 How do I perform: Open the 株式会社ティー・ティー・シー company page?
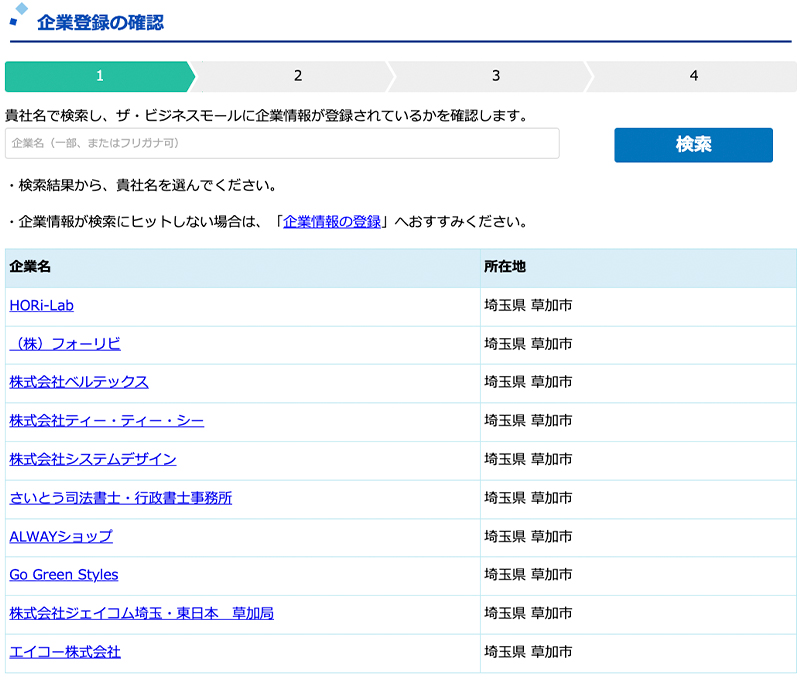point(103,421)
